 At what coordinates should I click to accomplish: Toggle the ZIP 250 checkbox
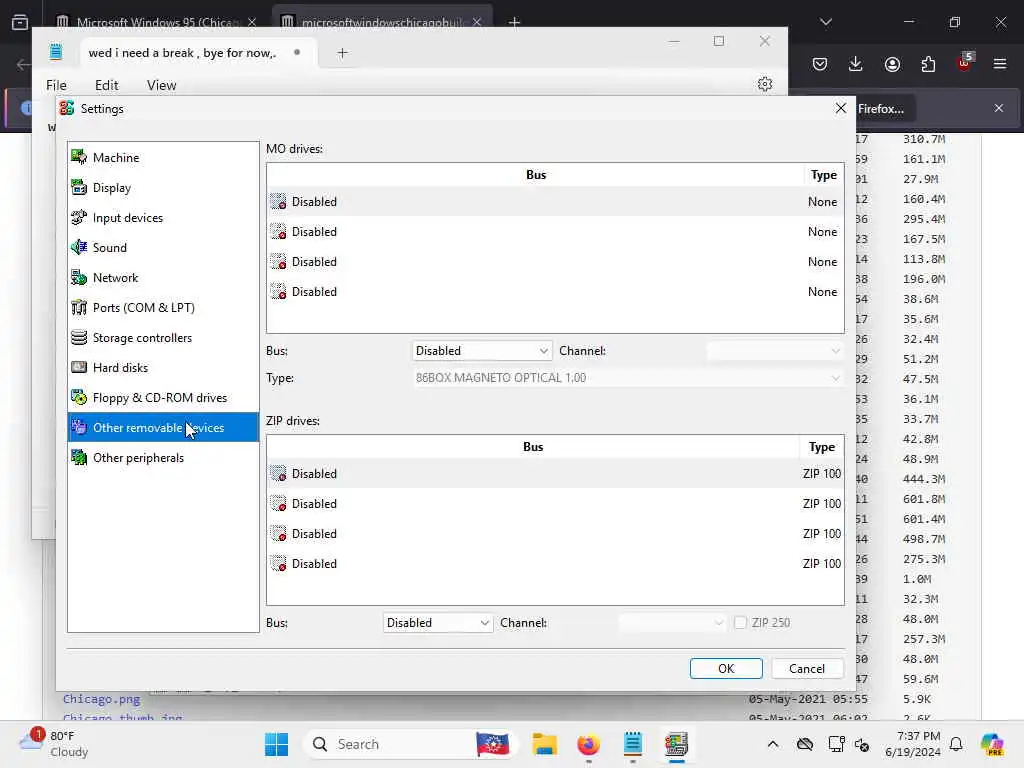(x=740, y=622)
